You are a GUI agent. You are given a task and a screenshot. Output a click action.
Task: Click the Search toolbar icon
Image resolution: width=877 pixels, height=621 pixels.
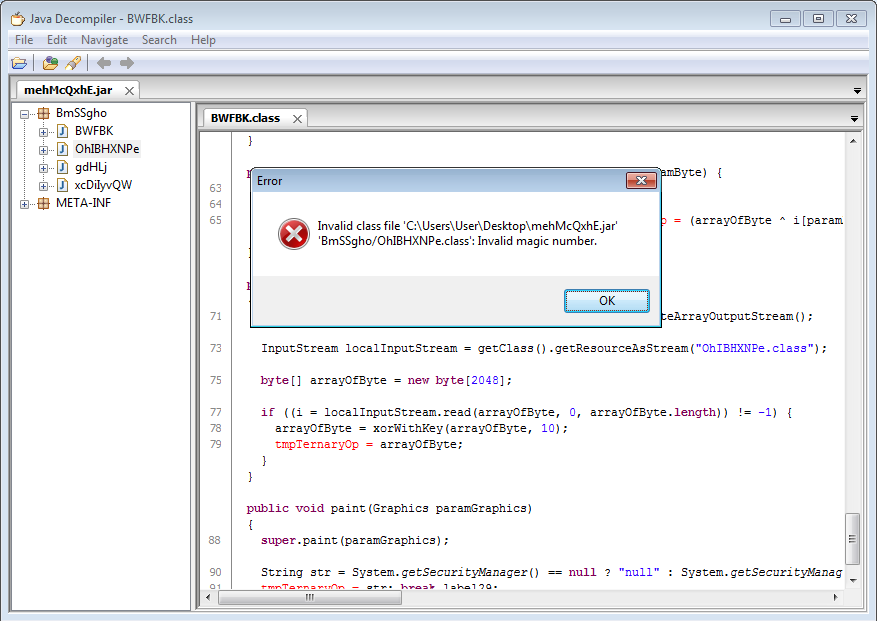73,63
